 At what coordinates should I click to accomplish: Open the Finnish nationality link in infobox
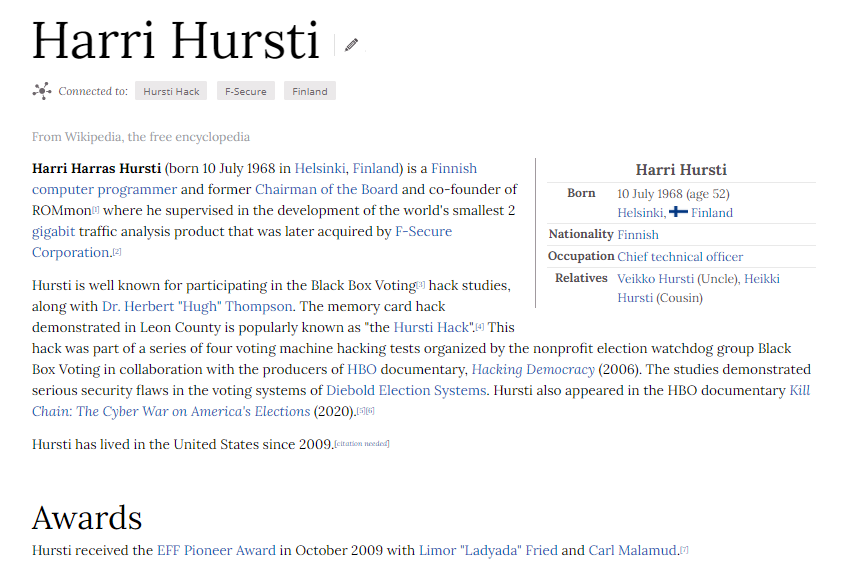click(638, 235)
